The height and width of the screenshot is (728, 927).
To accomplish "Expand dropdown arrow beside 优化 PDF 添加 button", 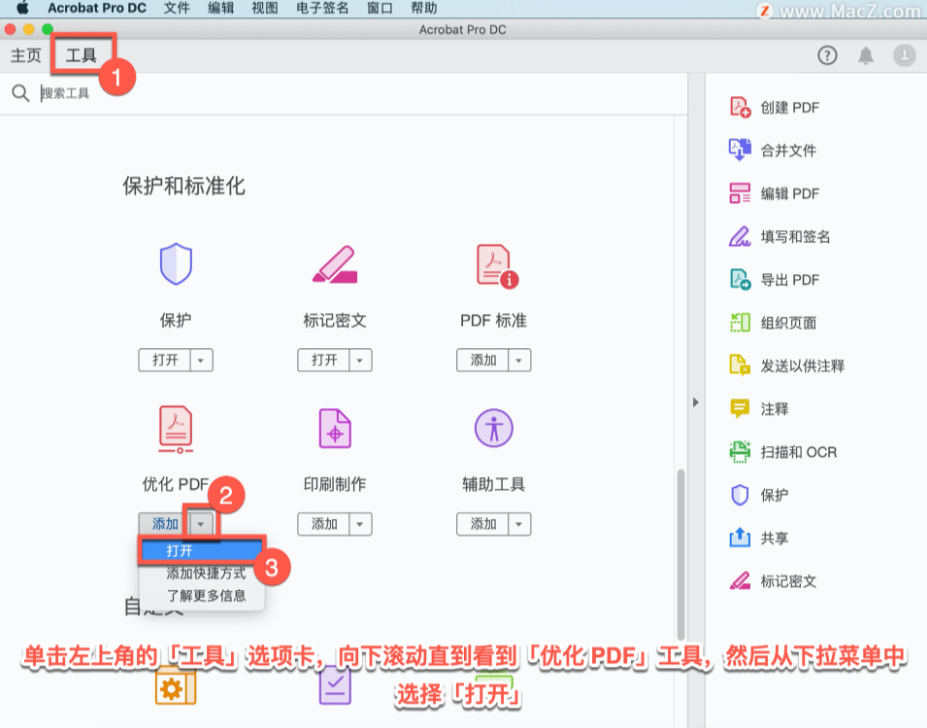I will [202, 523].
